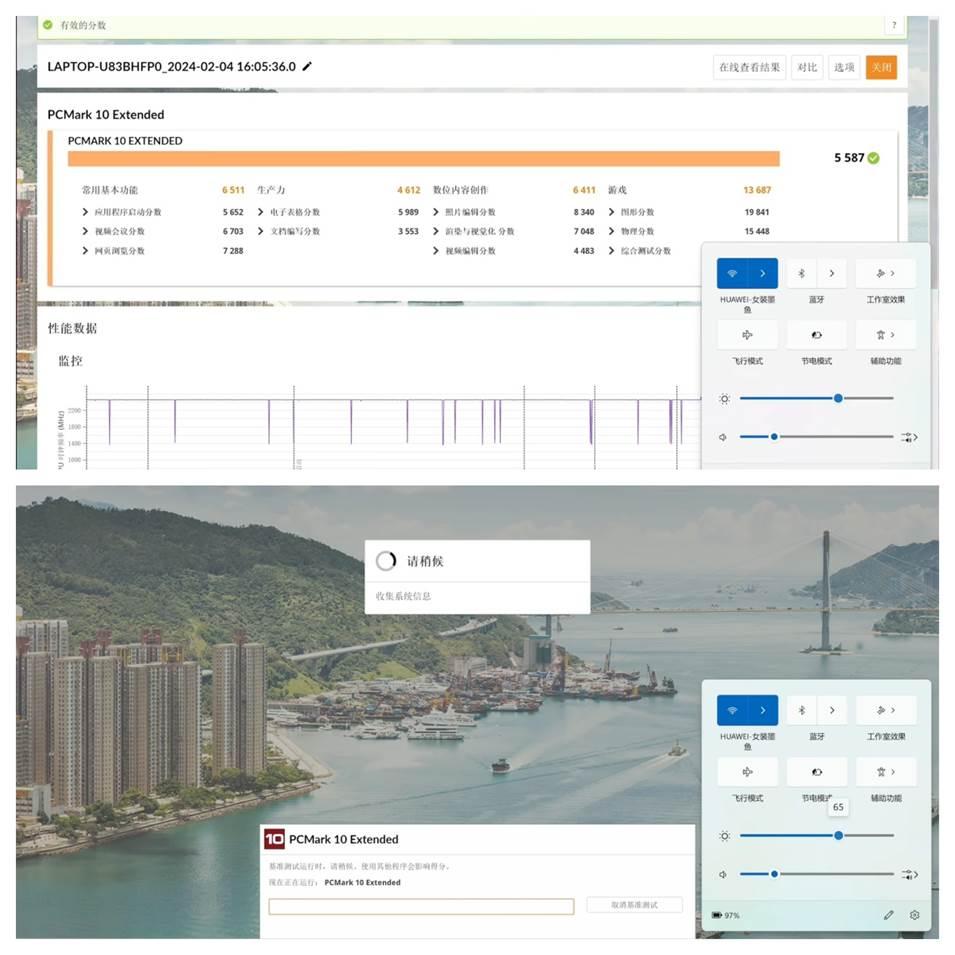Toggle 节电模式 battery saver in the lower quick settings panel
Image resolution: width=955 pixels, height=955 pixels.
(x=816, y=772)
